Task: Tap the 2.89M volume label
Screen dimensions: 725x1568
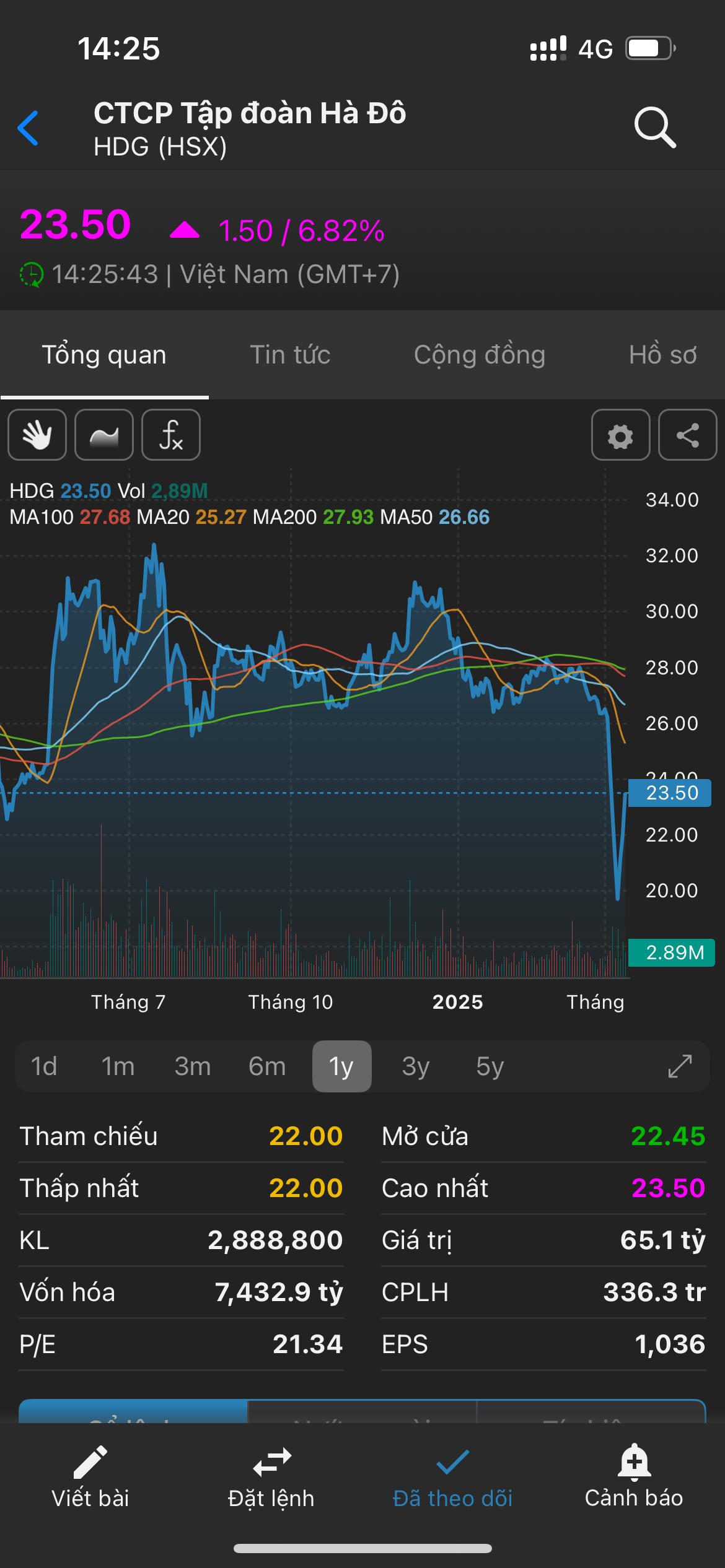Action: click(x=673, y=952)
